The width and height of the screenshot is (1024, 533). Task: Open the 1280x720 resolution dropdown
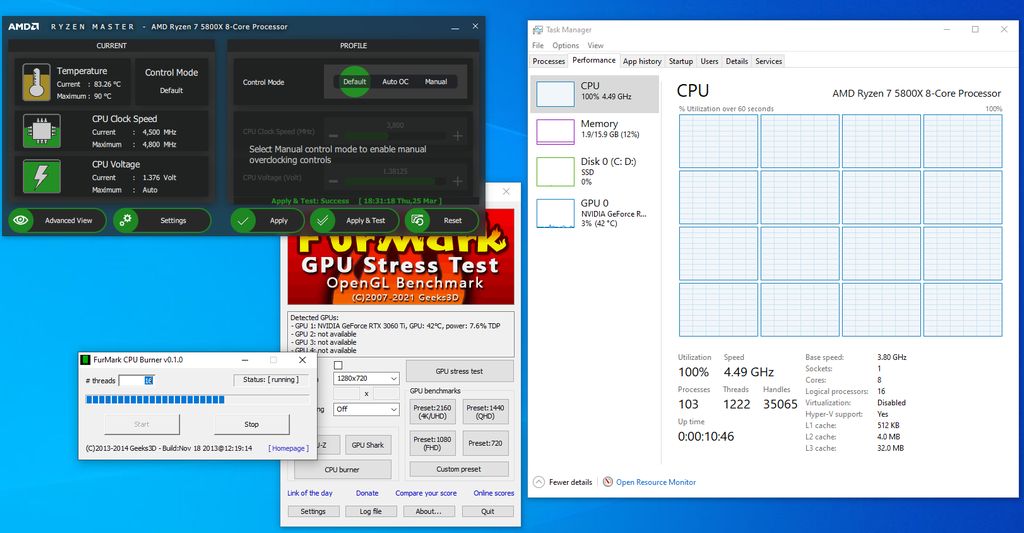366,378
